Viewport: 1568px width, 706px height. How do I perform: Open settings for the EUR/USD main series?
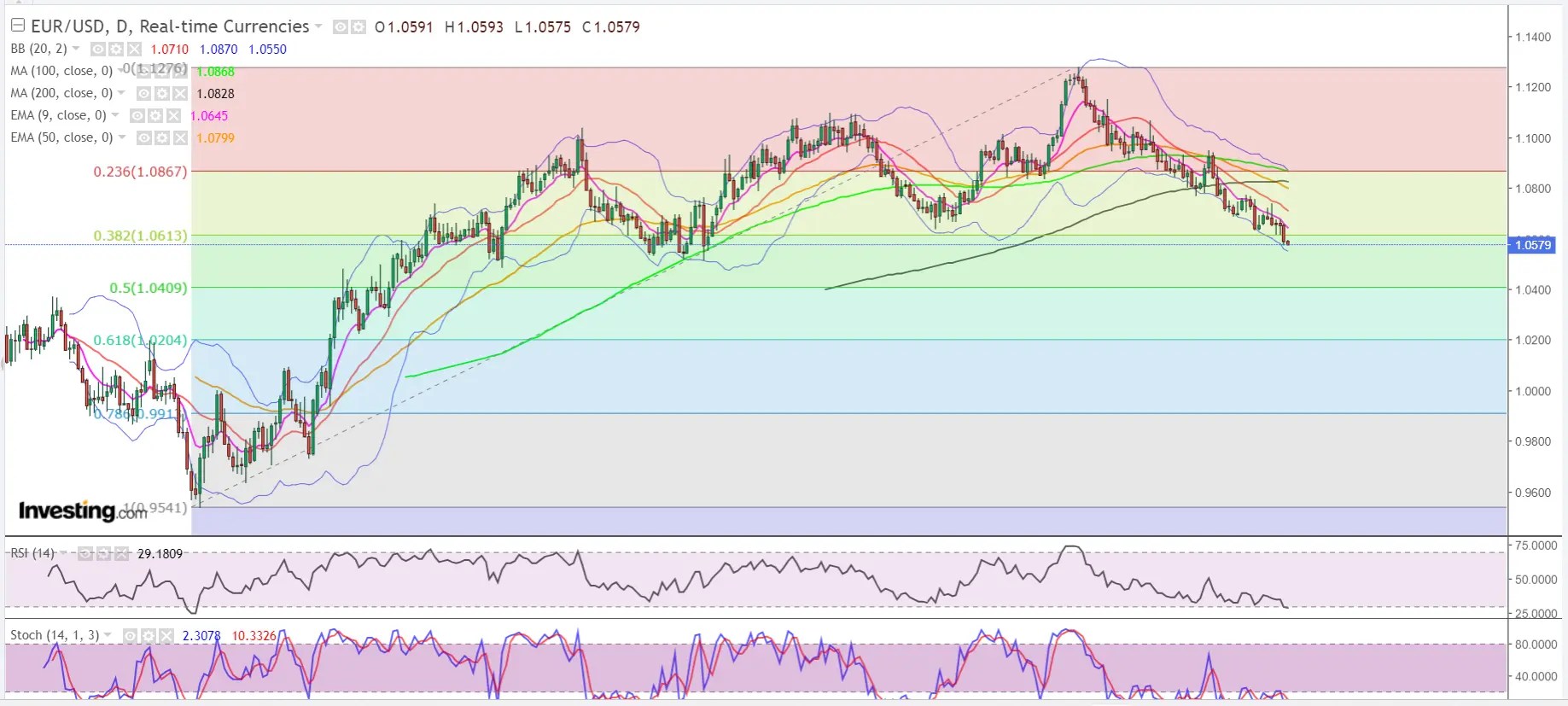(x=358, y=27)
